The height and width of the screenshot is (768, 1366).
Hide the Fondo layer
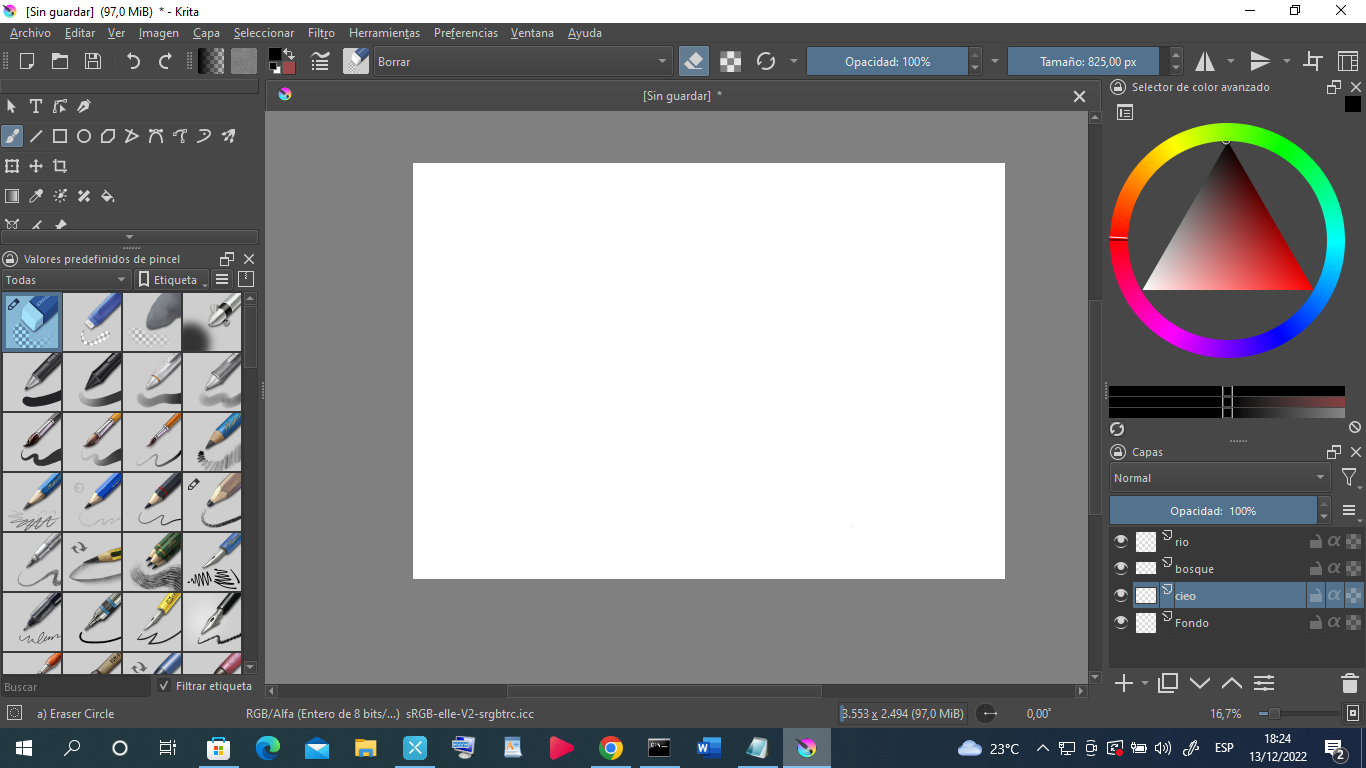[x=1121, y=623]
